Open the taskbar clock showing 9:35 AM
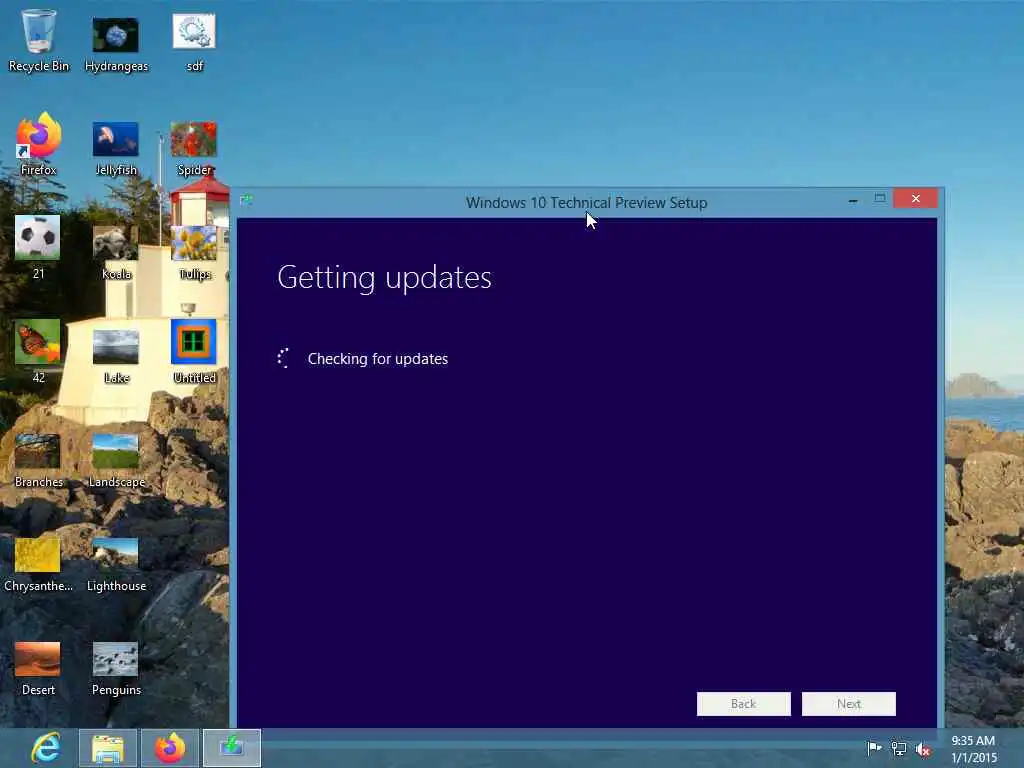The height and width of the screenshot is (768, 1024). coord(974,749)
